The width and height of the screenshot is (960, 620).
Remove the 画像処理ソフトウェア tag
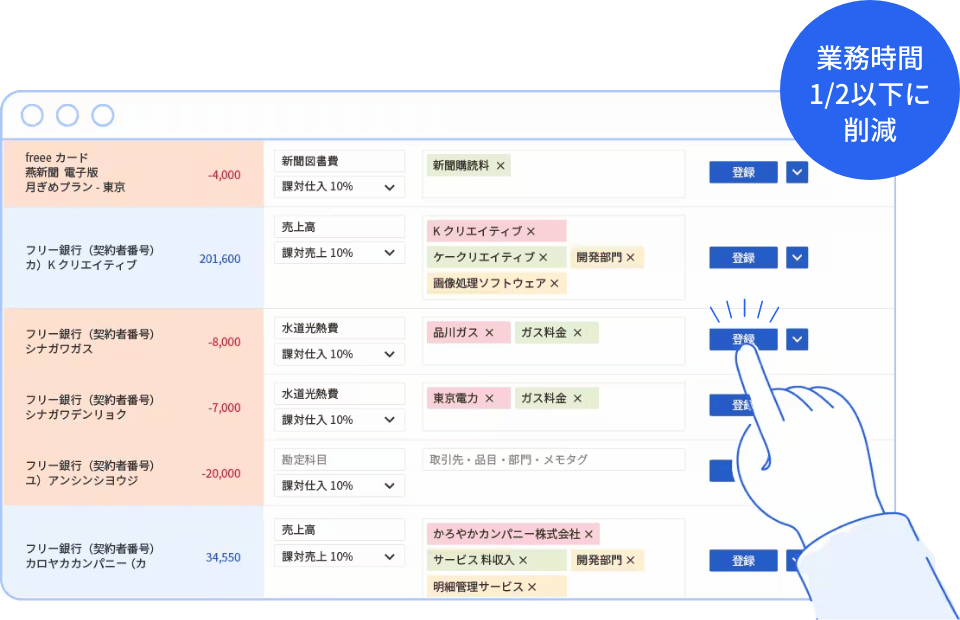coord(554,284)
